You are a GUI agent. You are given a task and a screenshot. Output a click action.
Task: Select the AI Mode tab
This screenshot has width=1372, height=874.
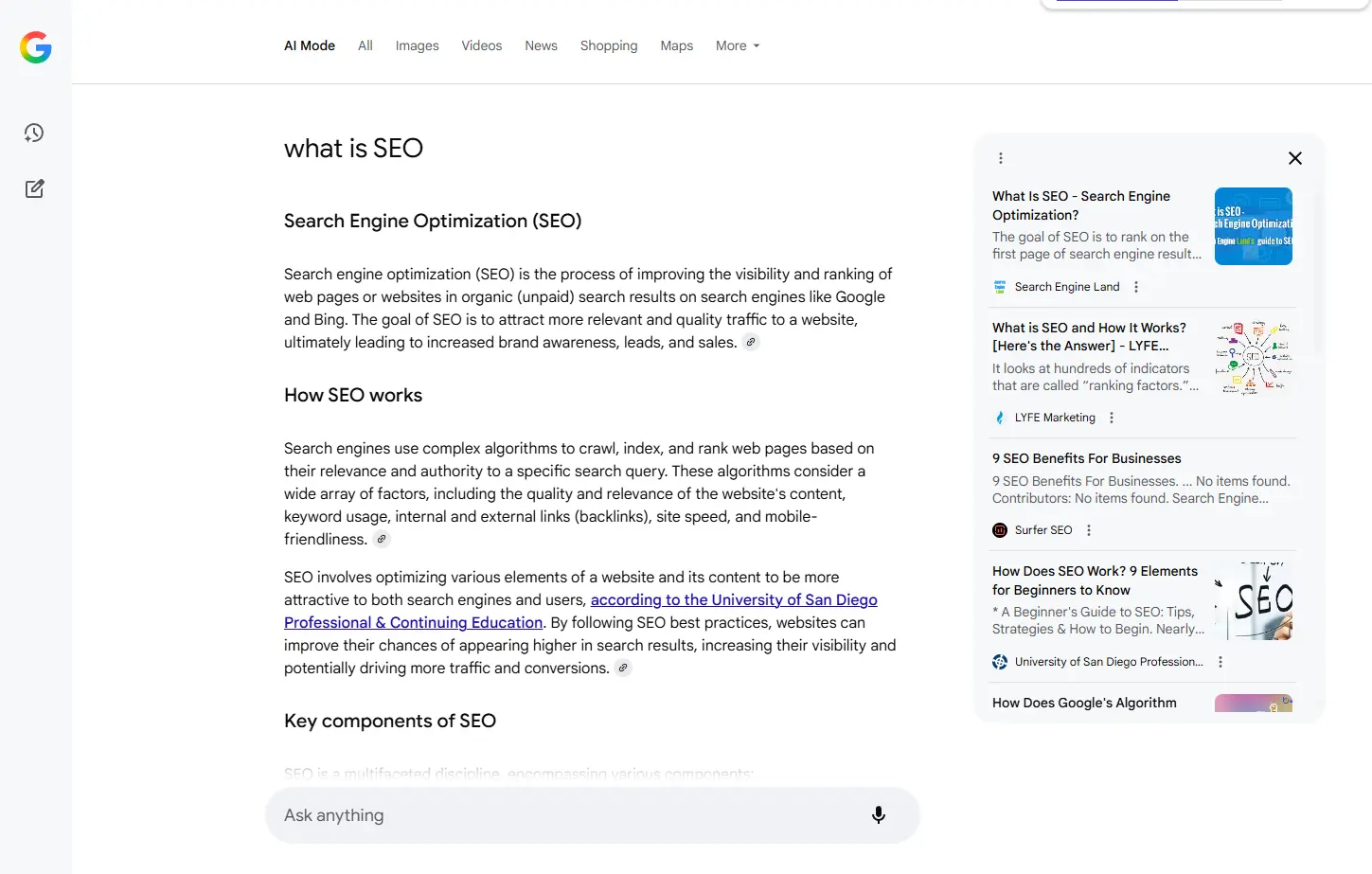point(310,45)
